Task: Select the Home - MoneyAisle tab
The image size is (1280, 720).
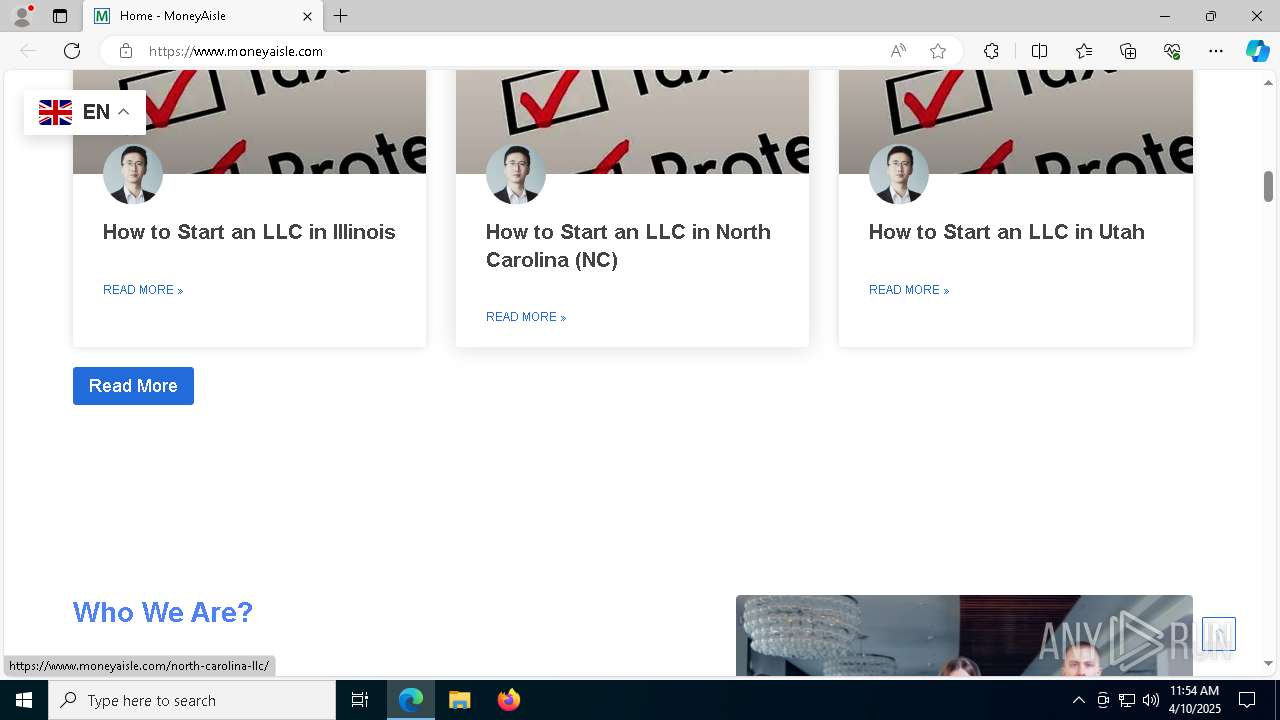Action: point(203,16)
